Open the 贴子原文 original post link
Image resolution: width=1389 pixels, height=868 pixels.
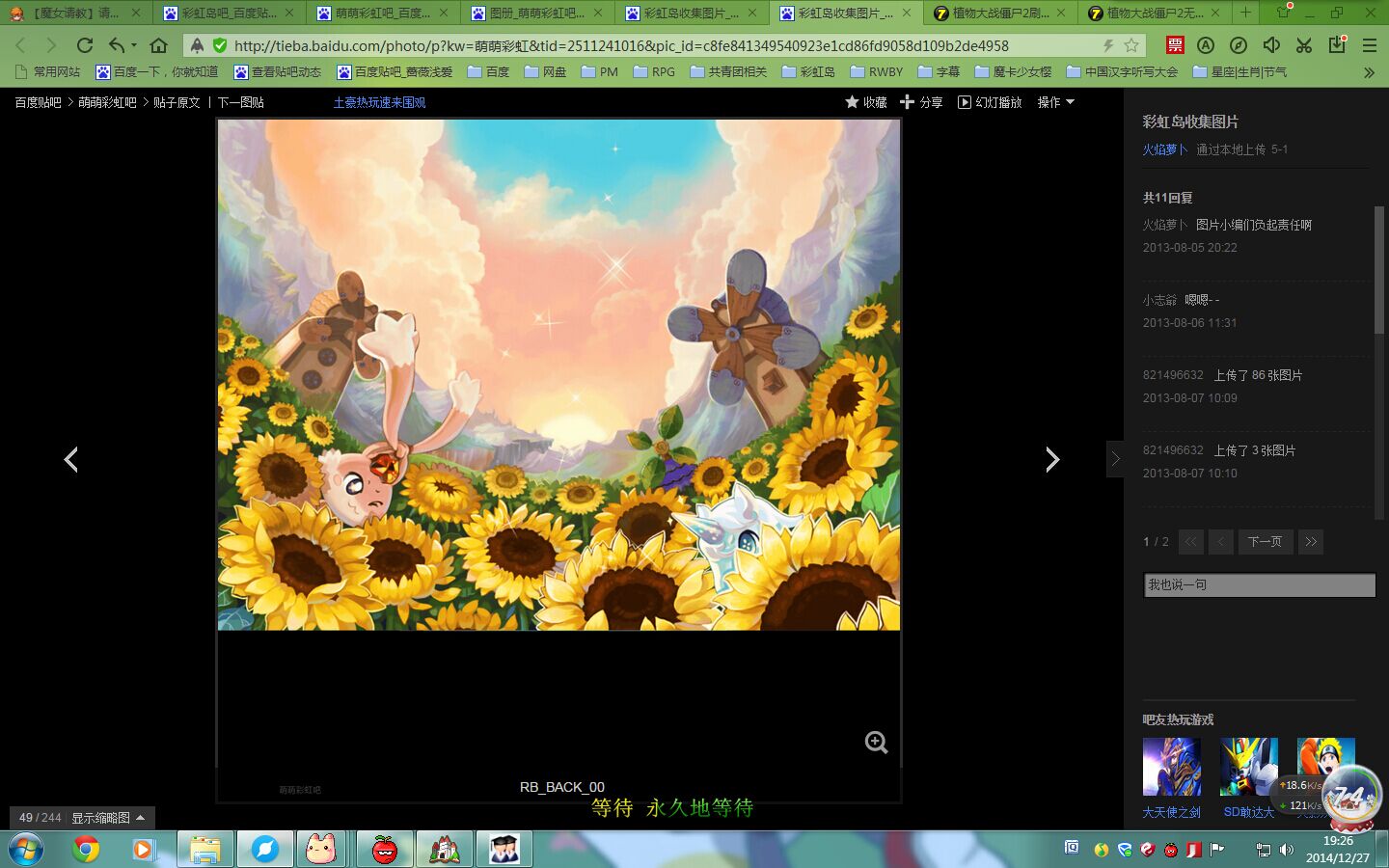[x=177, y=102]
